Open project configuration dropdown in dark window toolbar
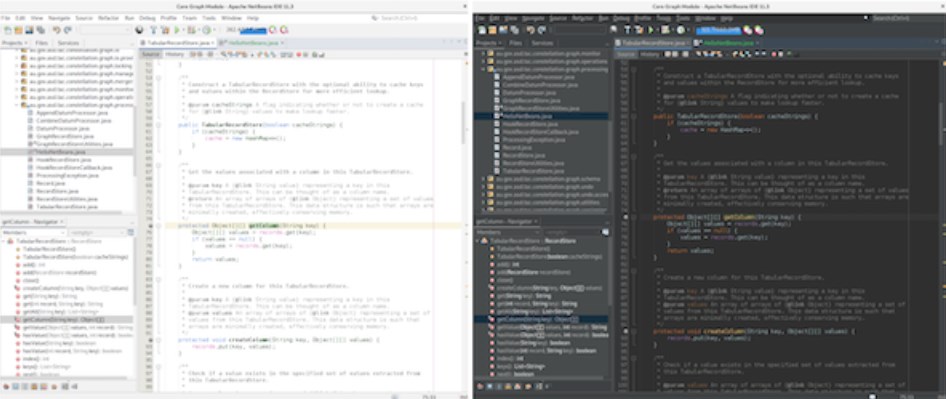This screenshot has height=399, width=946. coord(580,30)
